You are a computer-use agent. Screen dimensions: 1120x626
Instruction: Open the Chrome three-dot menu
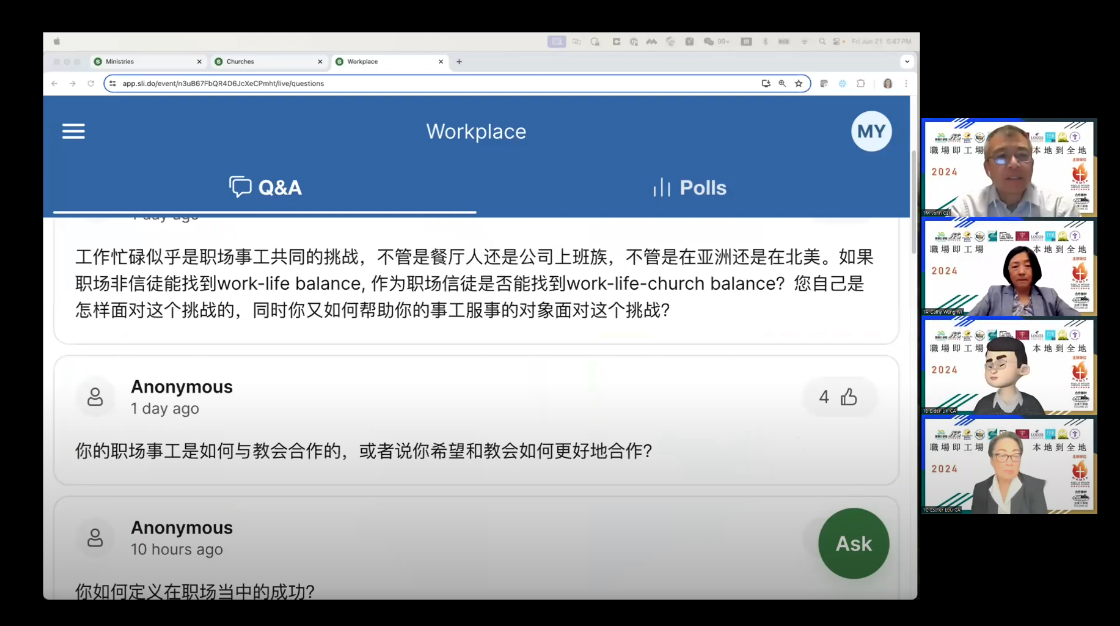(906, 84)
